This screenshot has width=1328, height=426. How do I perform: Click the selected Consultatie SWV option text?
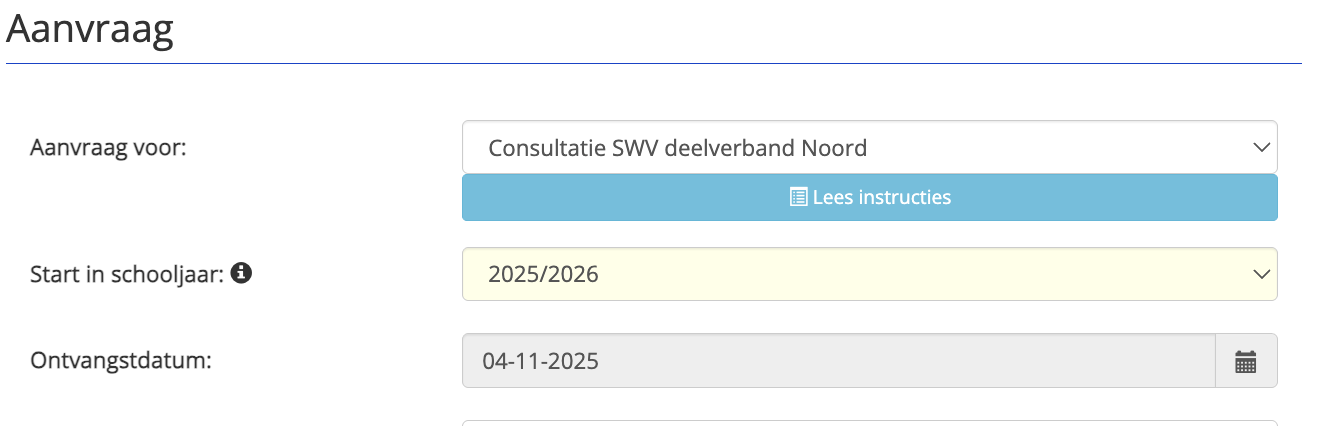tap(677, 148)
